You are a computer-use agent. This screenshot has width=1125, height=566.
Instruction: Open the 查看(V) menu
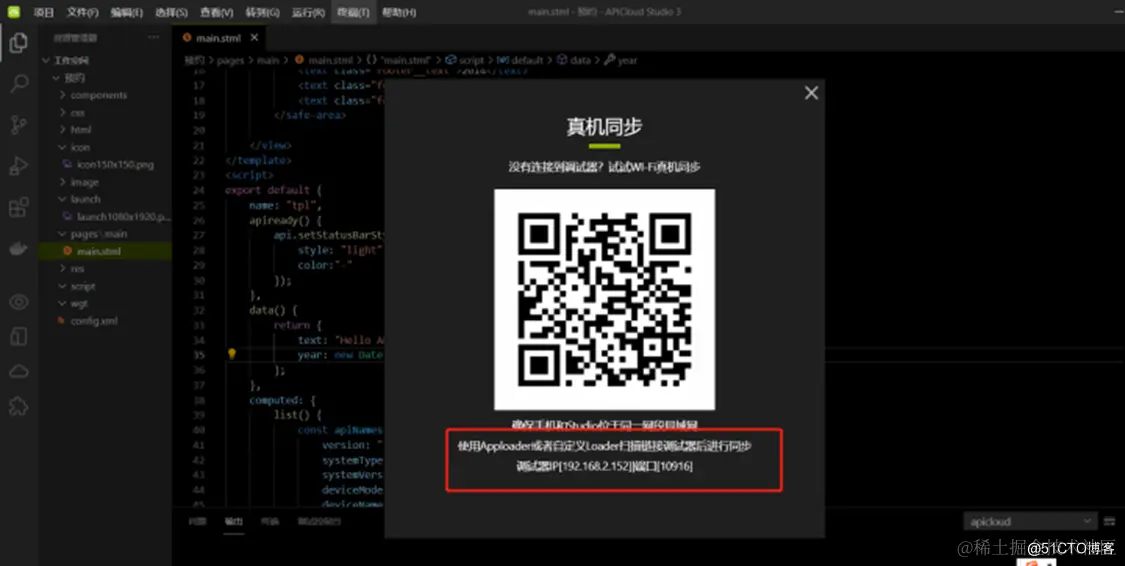[217, 12]
